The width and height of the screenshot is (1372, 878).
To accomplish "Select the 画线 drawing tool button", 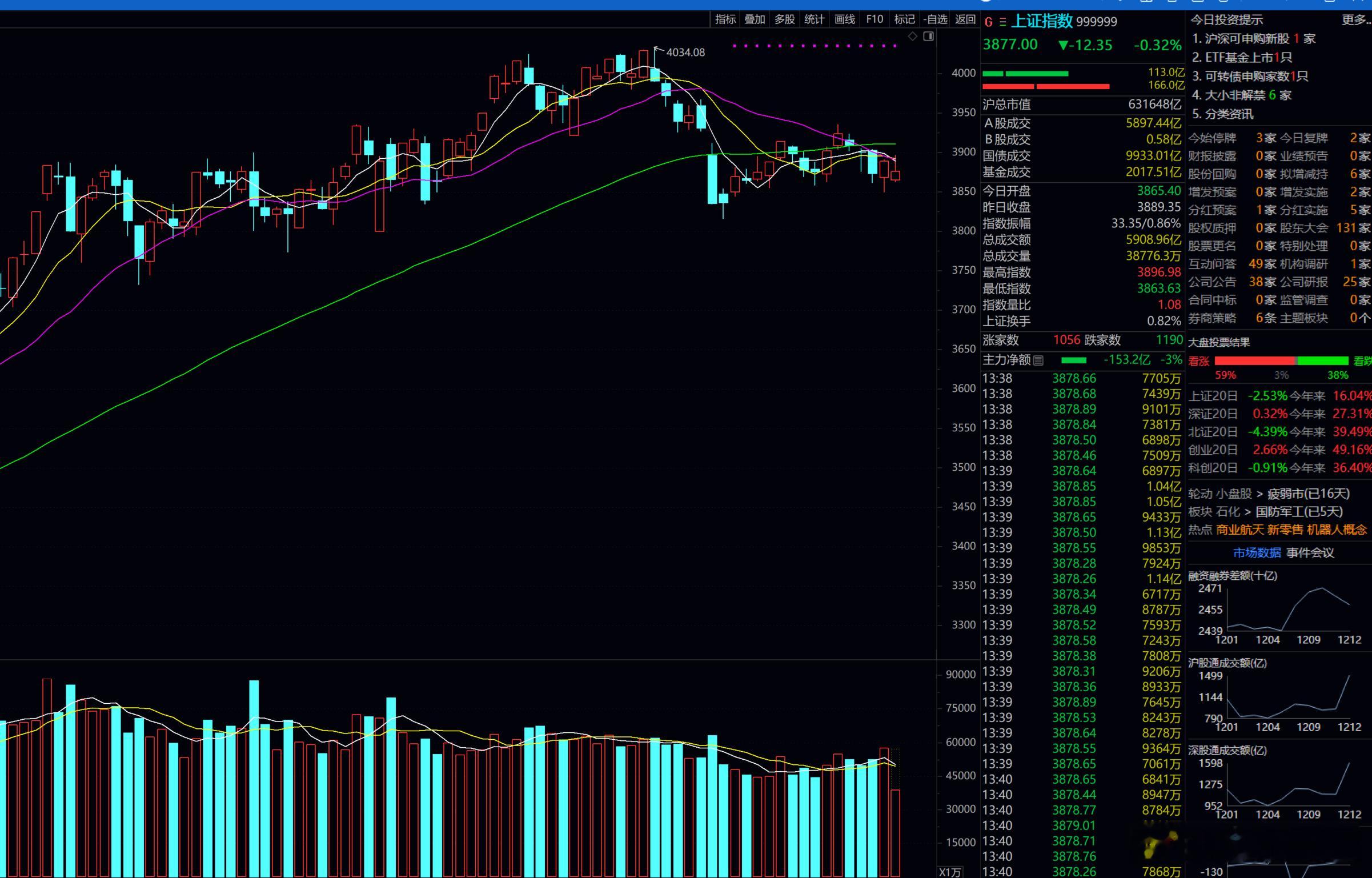I will click(844, 19).
